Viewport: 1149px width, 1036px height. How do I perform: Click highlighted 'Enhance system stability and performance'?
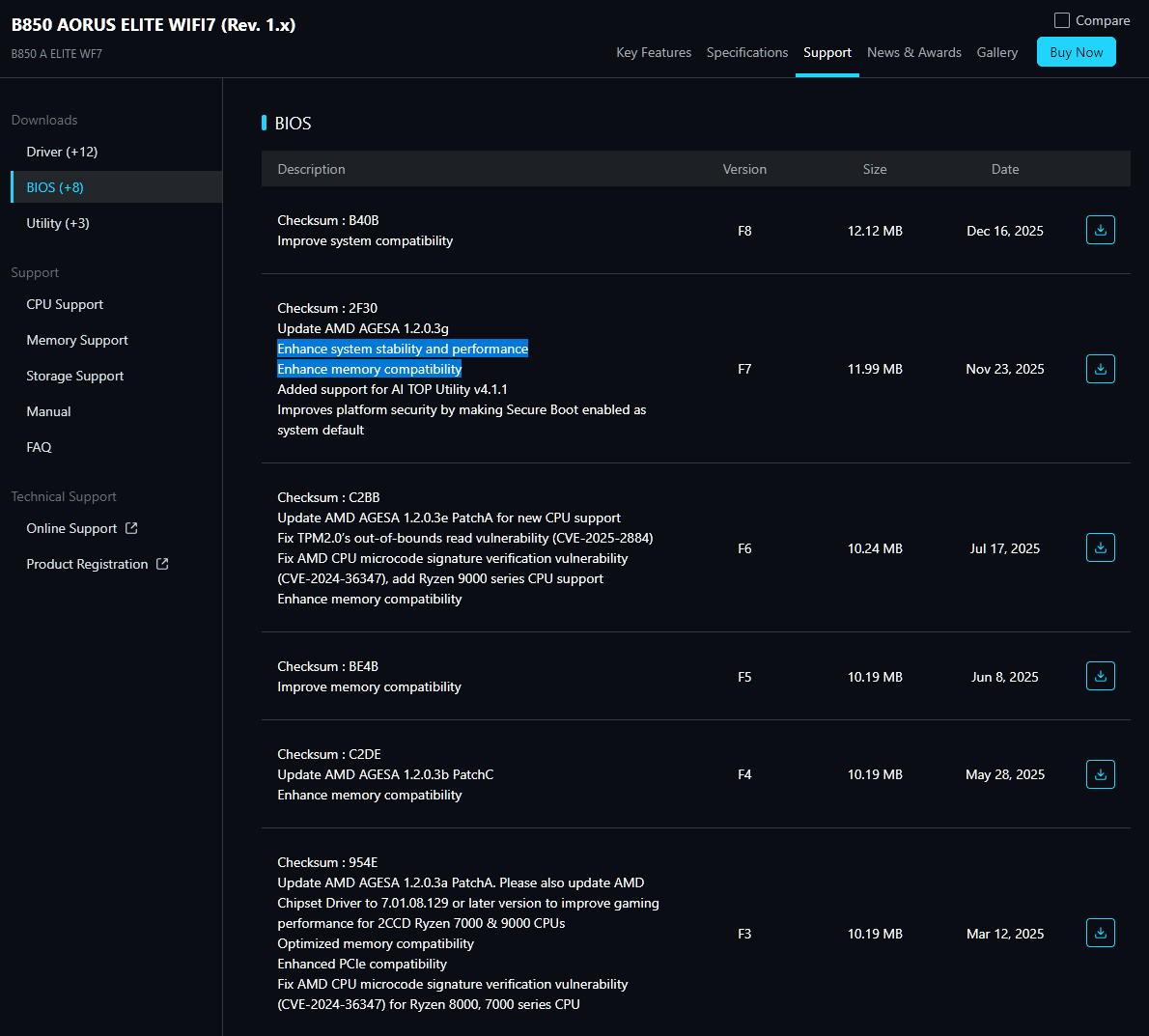coord(403,349)
